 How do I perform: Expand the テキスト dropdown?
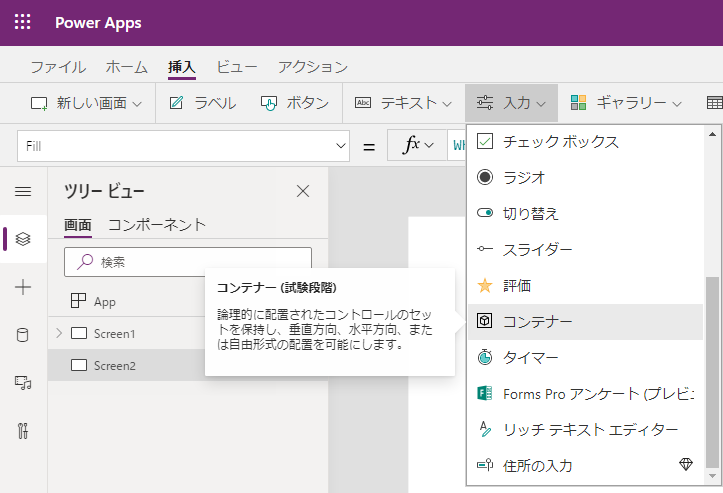tap(403, 103)
